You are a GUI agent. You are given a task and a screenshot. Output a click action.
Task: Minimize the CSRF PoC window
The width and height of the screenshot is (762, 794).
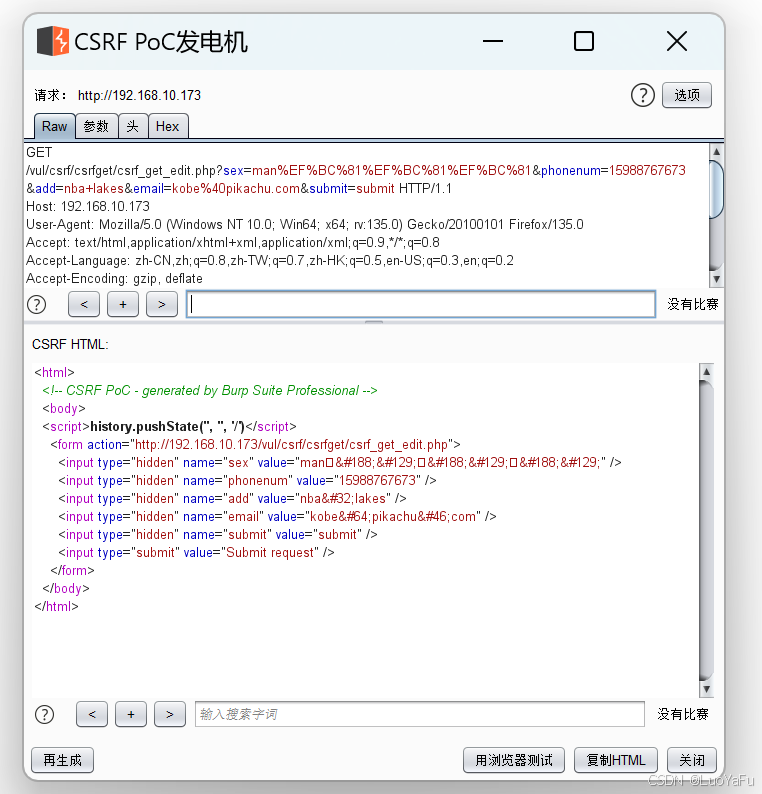click(493, 41)
